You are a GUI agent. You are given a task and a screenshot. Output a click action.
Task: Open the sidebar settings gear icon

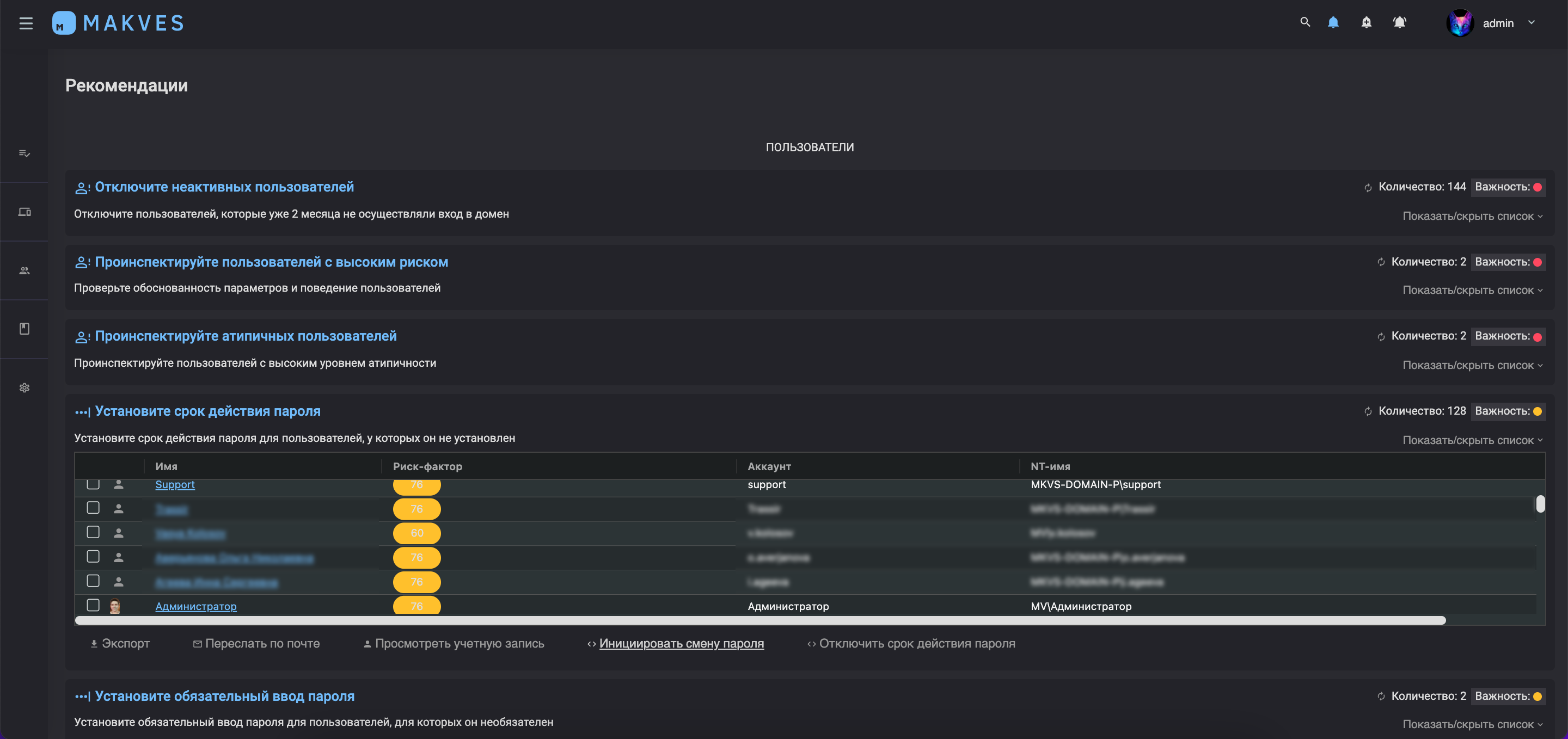tap(24, 387)
